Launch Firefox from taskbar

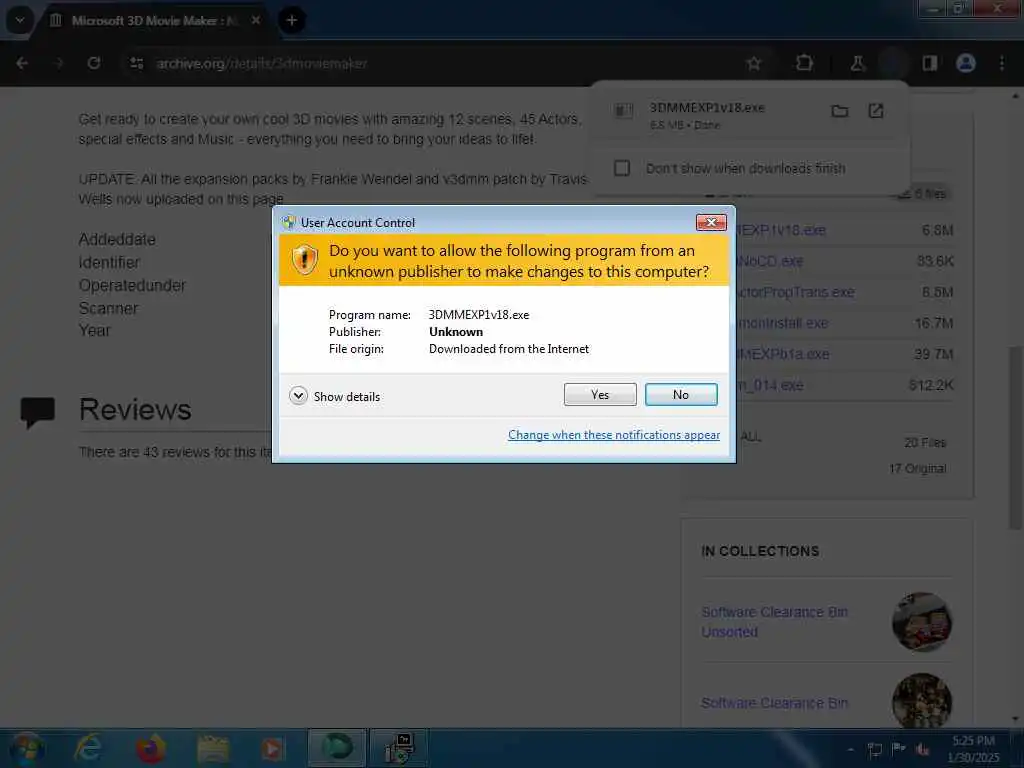[150, 748]
